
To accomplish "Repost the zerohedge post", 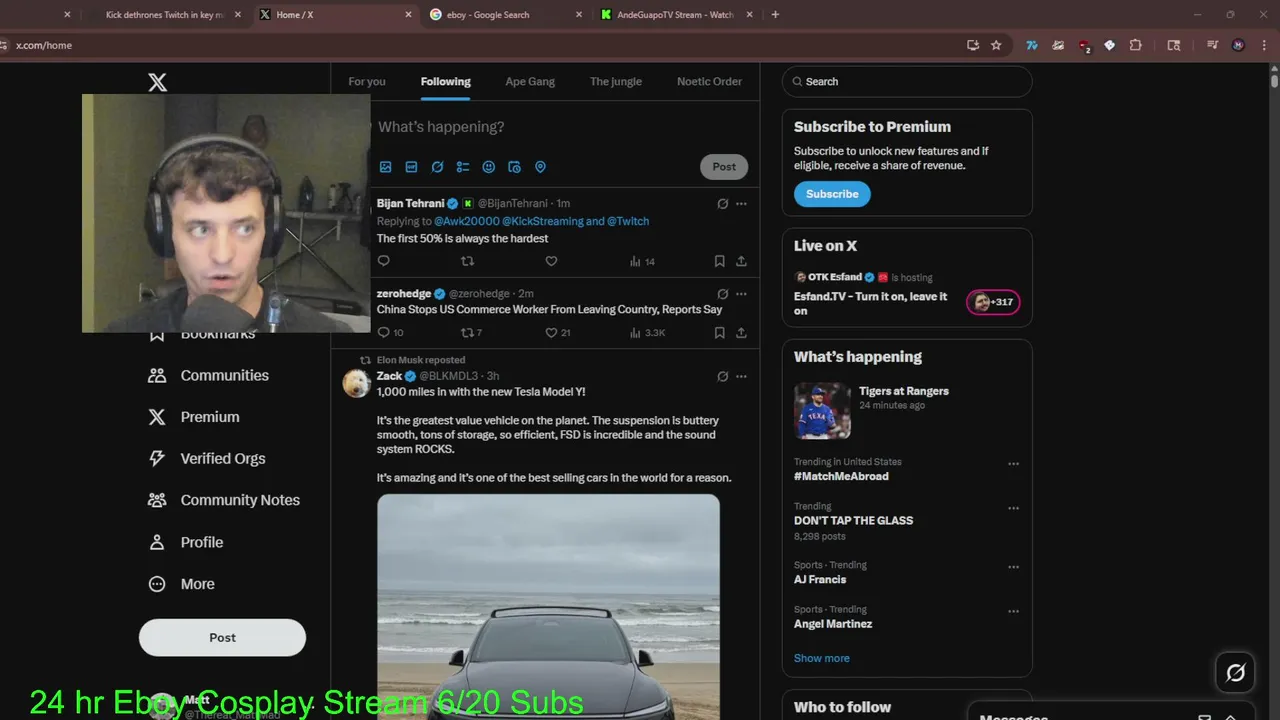I will click(x=471, y=333).
